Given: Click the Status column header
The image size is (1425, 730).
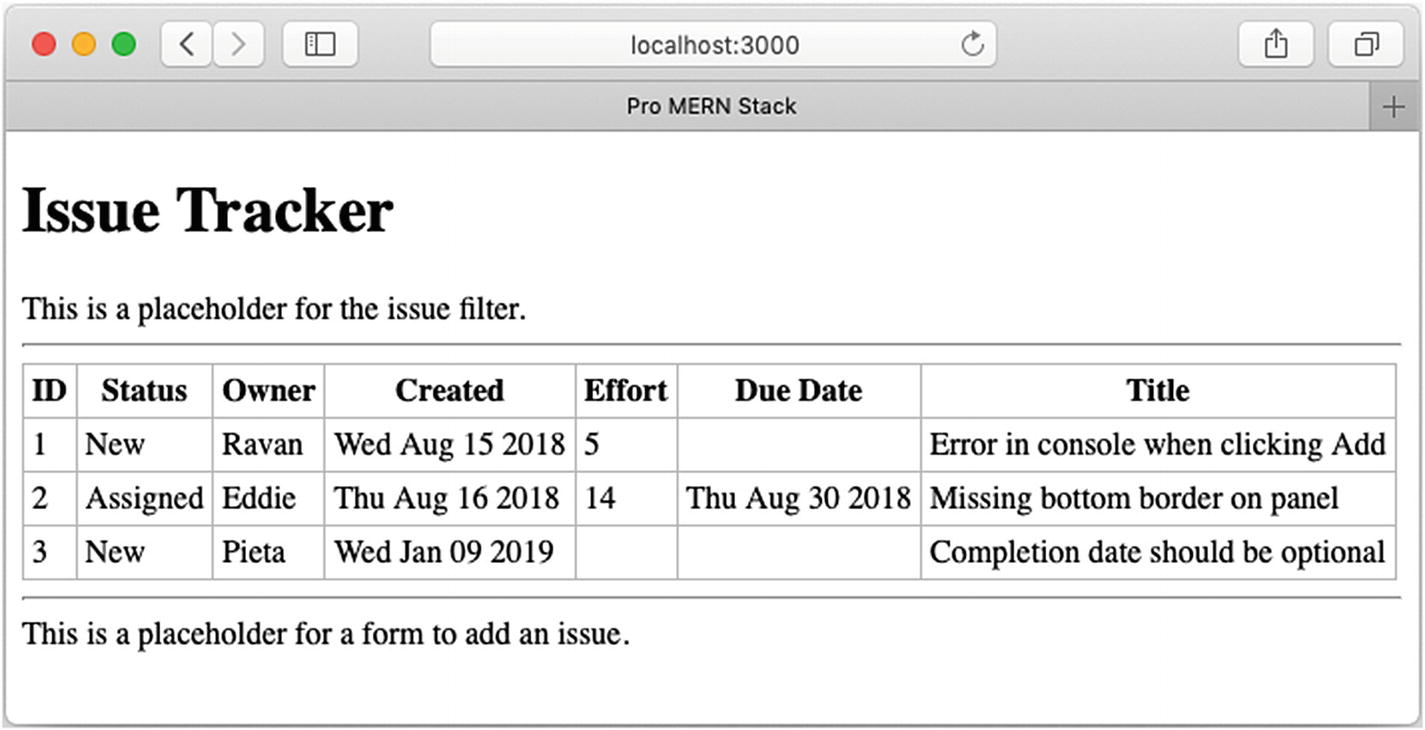Looking at the screenshot, I should tap(144, 390).
